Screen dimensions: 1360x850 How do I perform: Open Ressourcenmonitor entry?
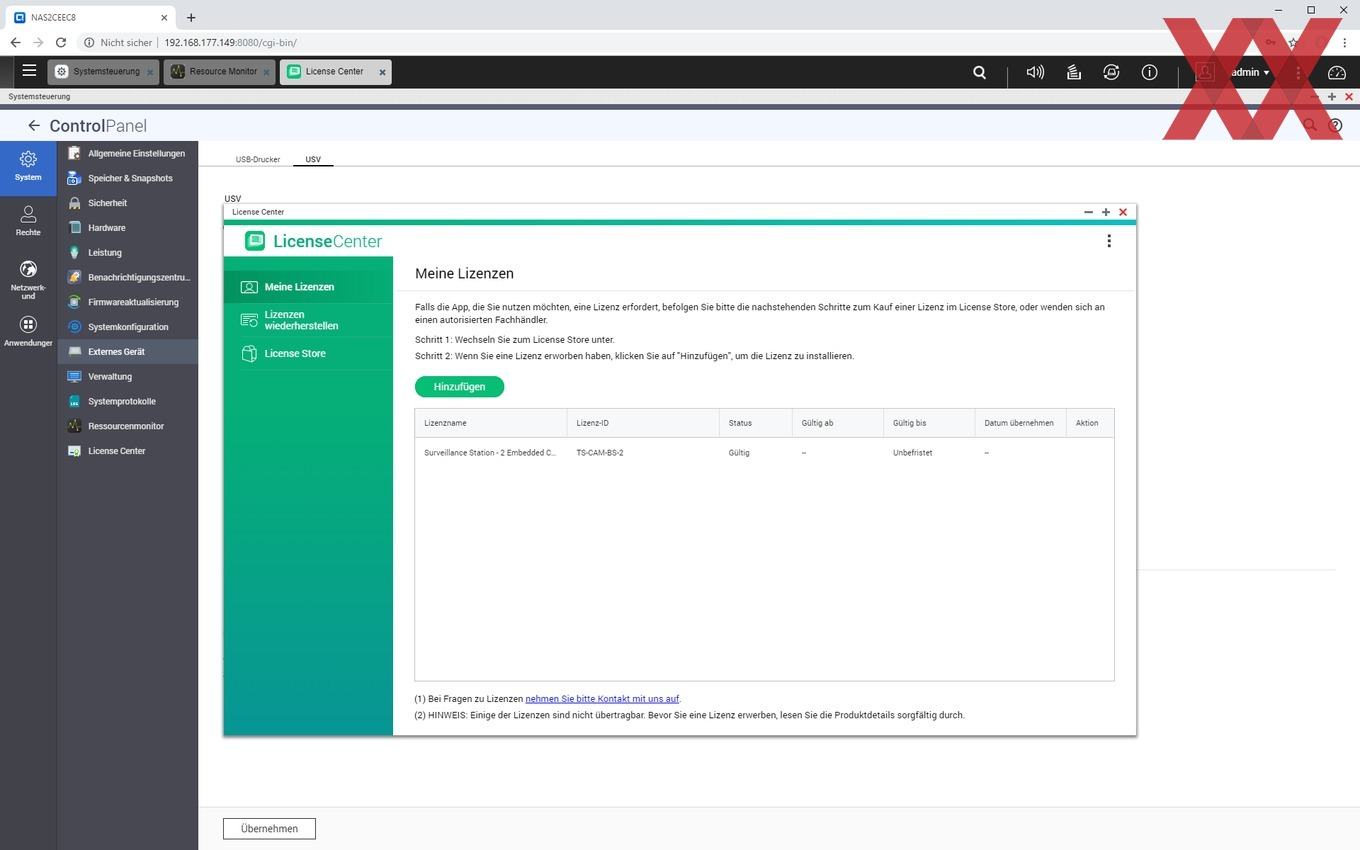pos(127,426)
